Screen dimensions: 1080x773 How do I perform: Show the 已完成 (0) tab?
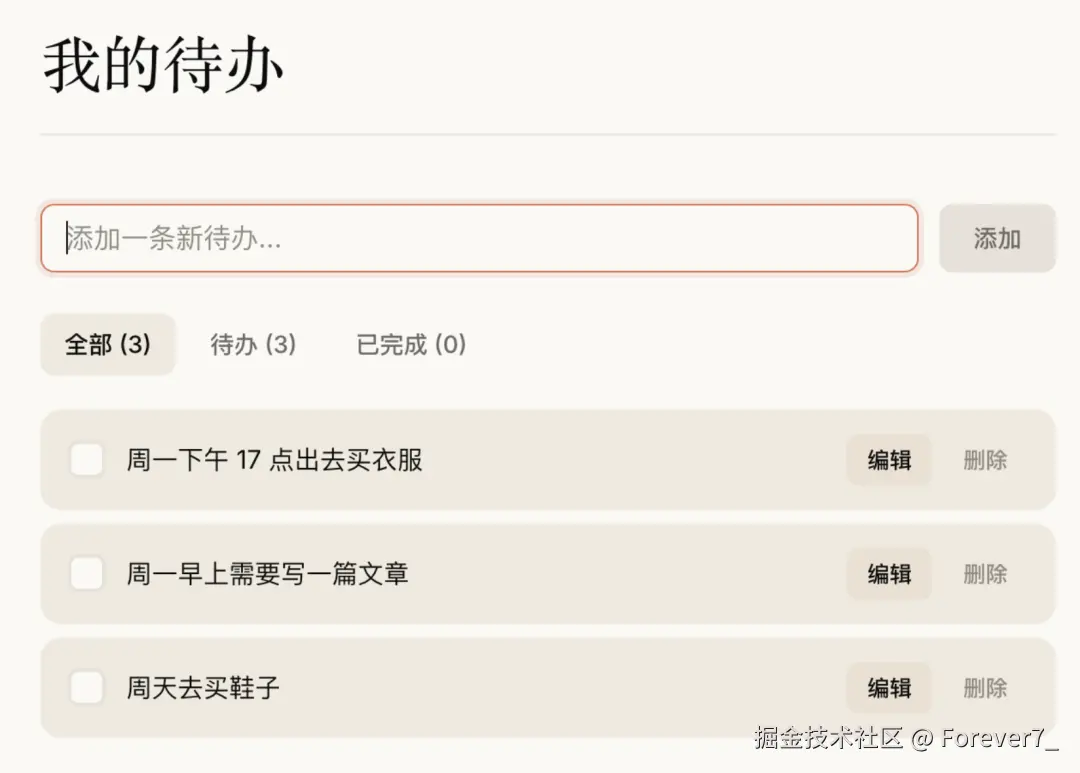click(x=411, y=344)
